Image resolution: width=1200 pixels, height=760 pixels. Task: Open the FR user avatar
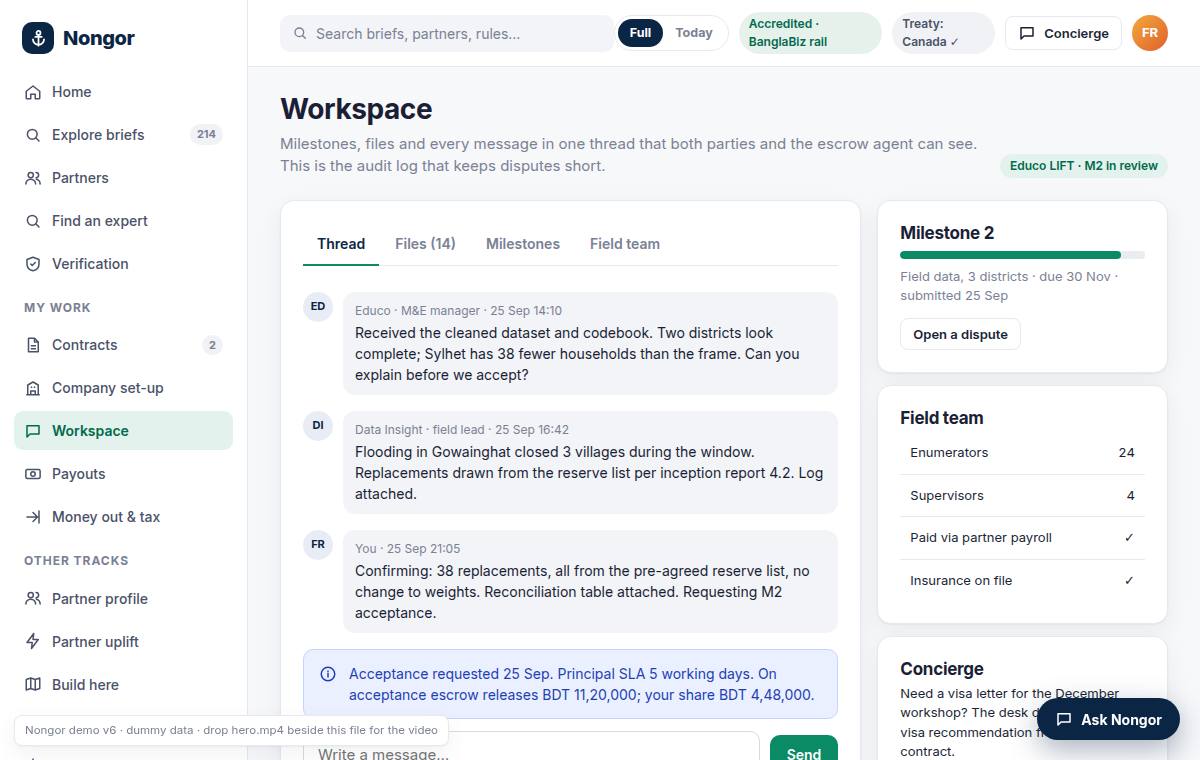click(x=1150, y=33)
